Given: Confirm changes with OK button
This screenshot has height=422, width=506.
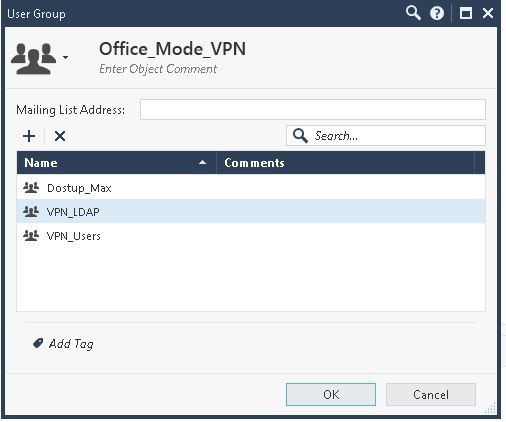Looking at the screenshot, I should [331, 394].
